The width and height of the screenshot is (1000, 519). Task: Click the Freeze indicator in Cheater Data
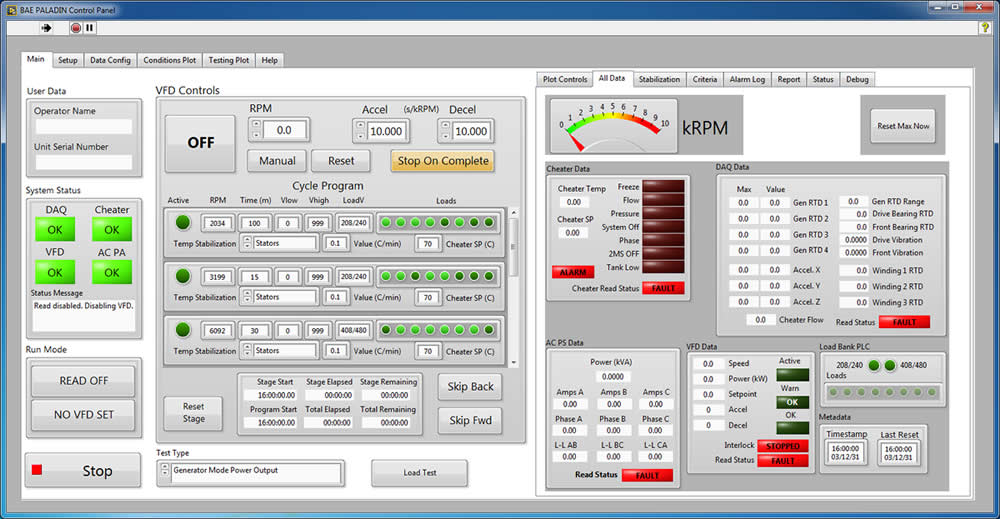(663, 187)
